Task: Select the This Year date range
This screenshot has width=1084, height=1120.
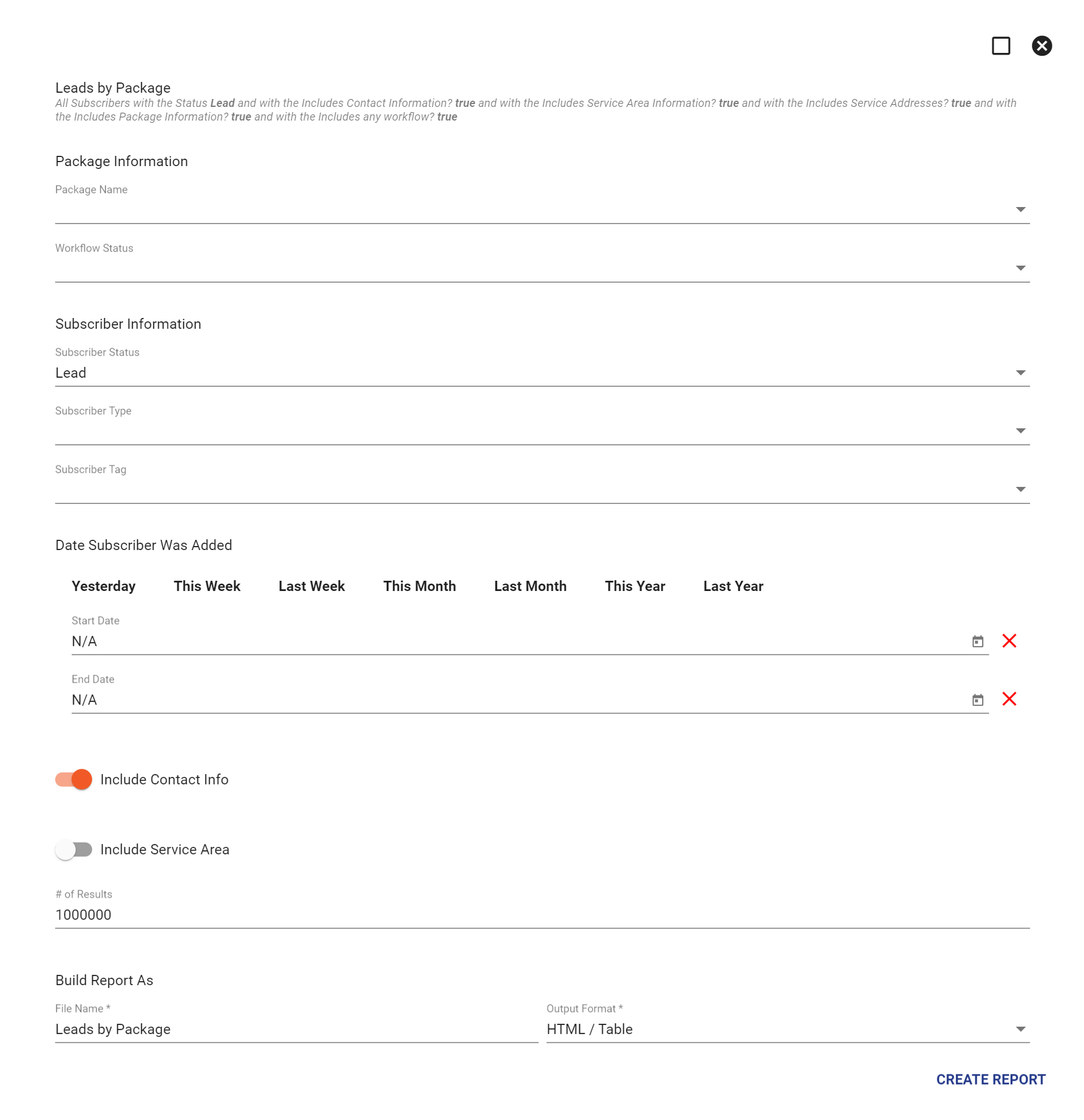Action: click(x=635, y=586)
